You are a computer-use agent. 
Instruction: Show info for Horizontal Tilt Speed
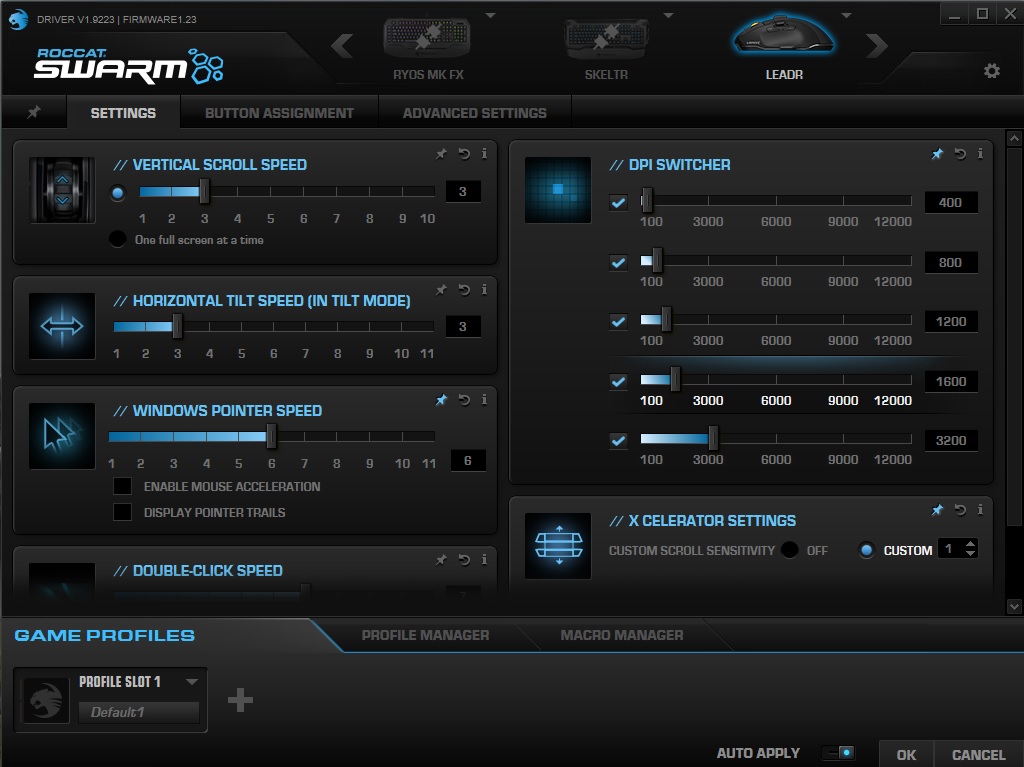click(484, 289)
